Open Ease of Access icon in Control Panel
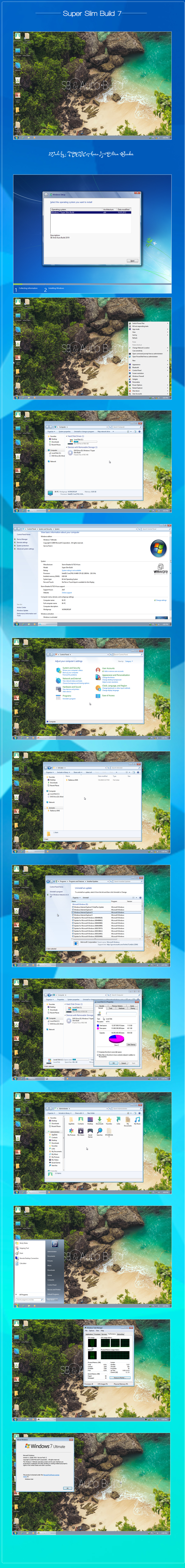The height and width of the screenshot is (1568, 185). tap(98, 696)
